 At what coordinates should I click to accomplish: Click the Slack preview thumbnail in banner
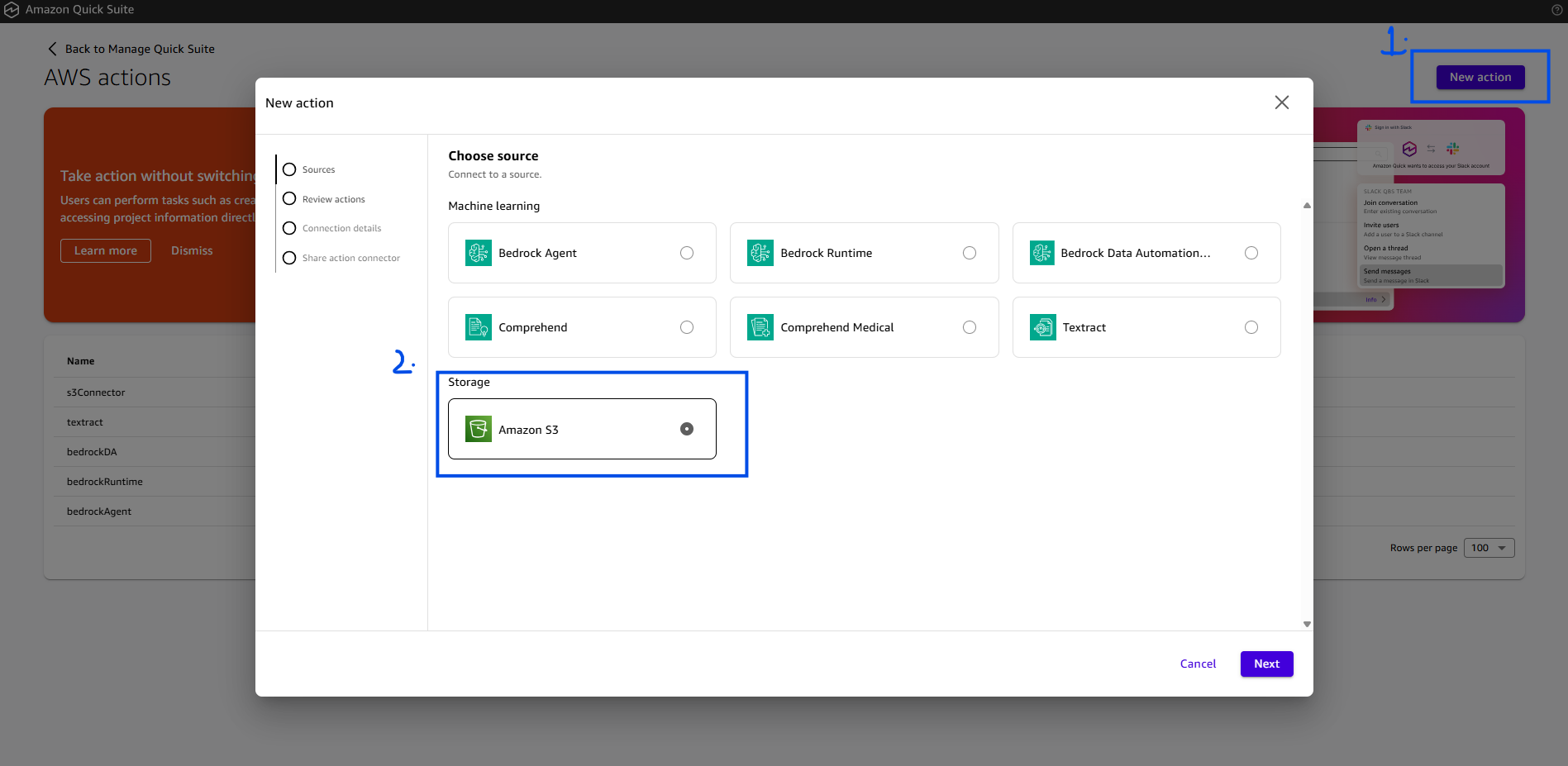click(x=1431, y=204)
